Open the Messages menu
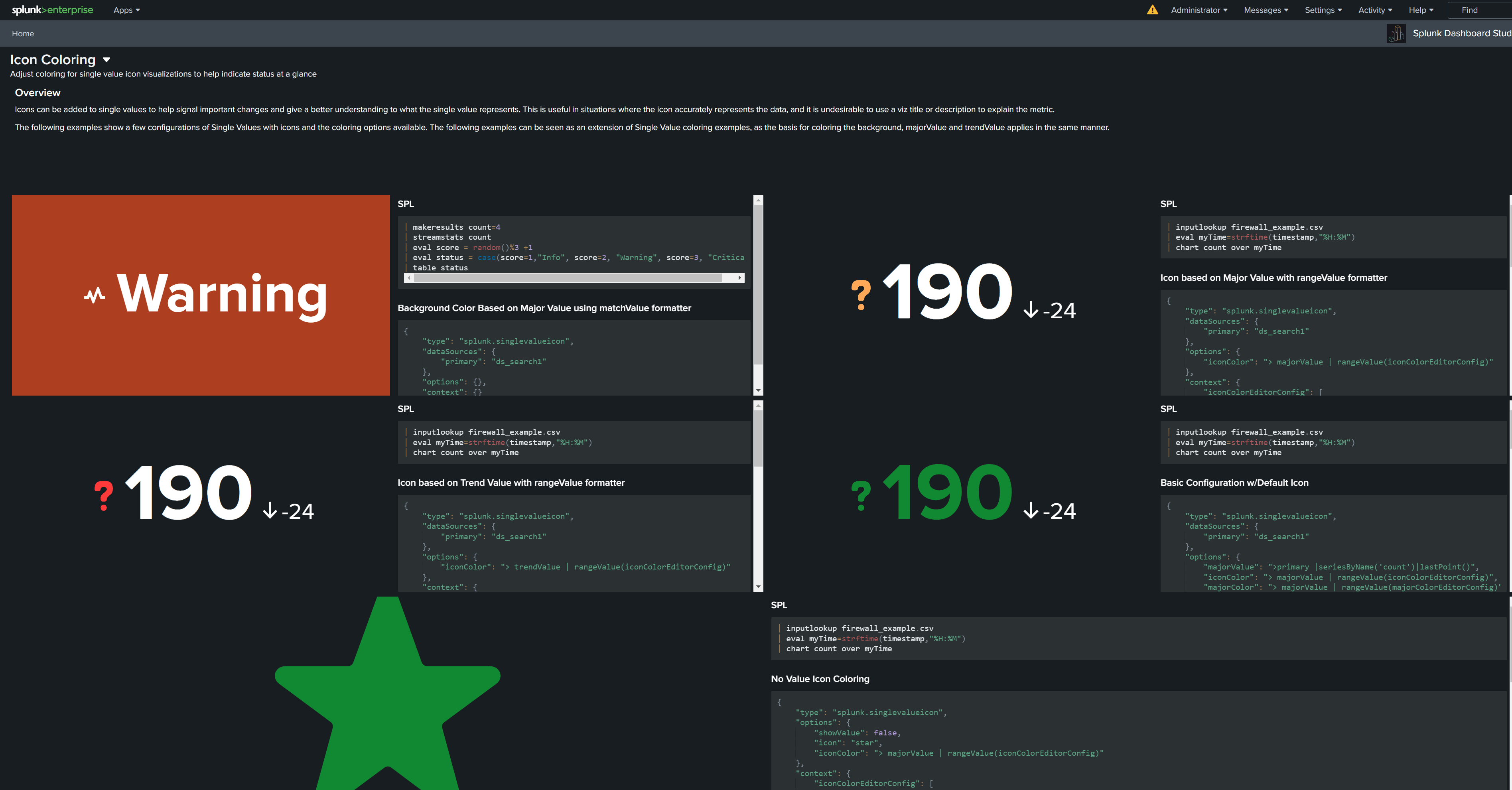 [x=1266, y=10]
